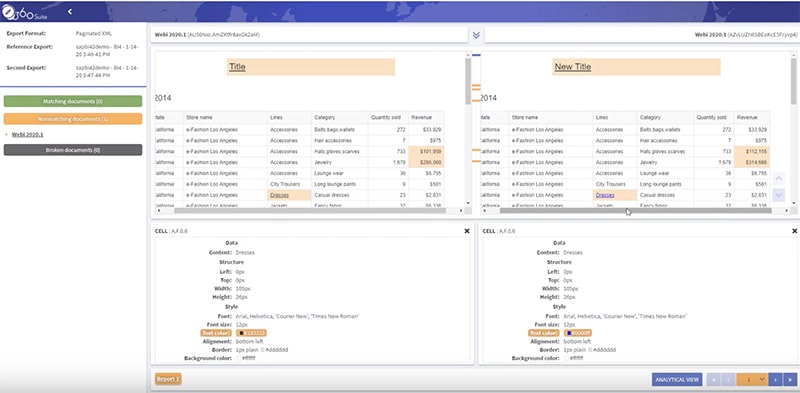Image resolution: width=800 pixels, height=393 pixels.
Task: Show Broken documents (0) list
Action: point(73,150)
